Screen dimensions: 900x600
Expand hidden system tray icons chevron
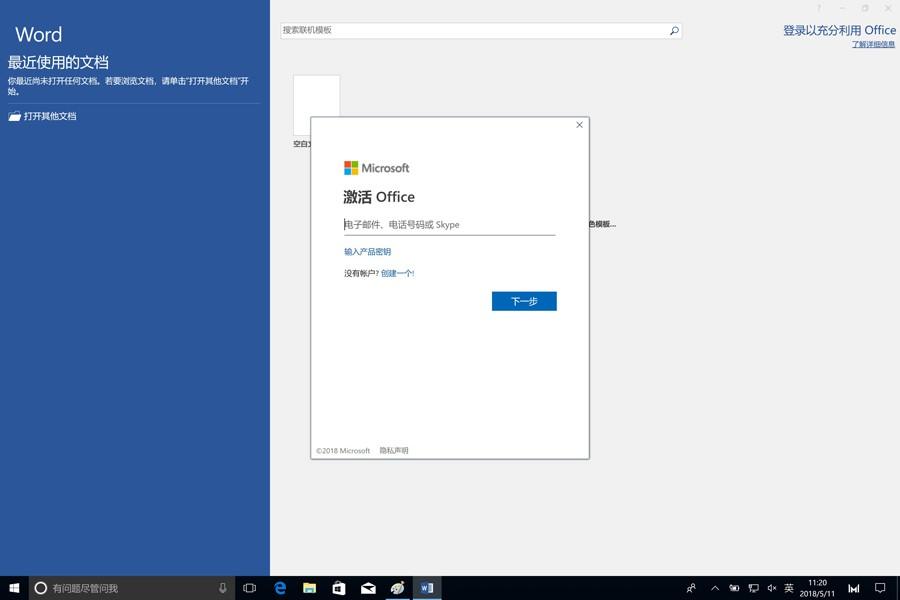click(715, 588)
